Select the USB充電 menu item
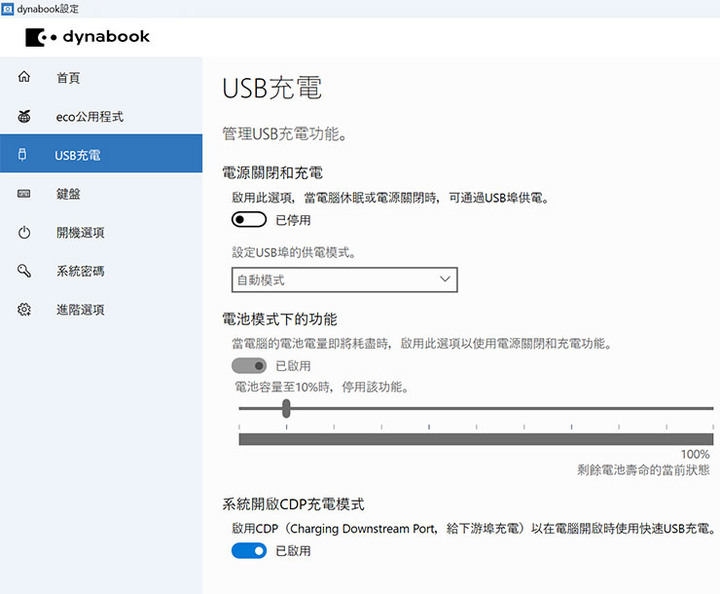Image resolution: width=720 pixels, height=594 pixels. (x=101, y=153)
